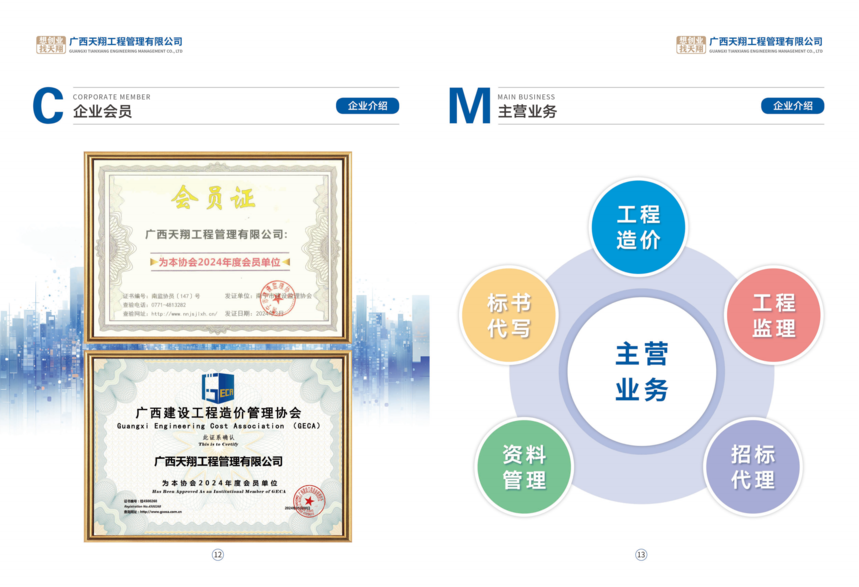Image resolution: width=859 pixels, height=587 pixels.
Task: Select 为本协会2024年度会员单位 on lower certificate
Action: click(219, 483)
